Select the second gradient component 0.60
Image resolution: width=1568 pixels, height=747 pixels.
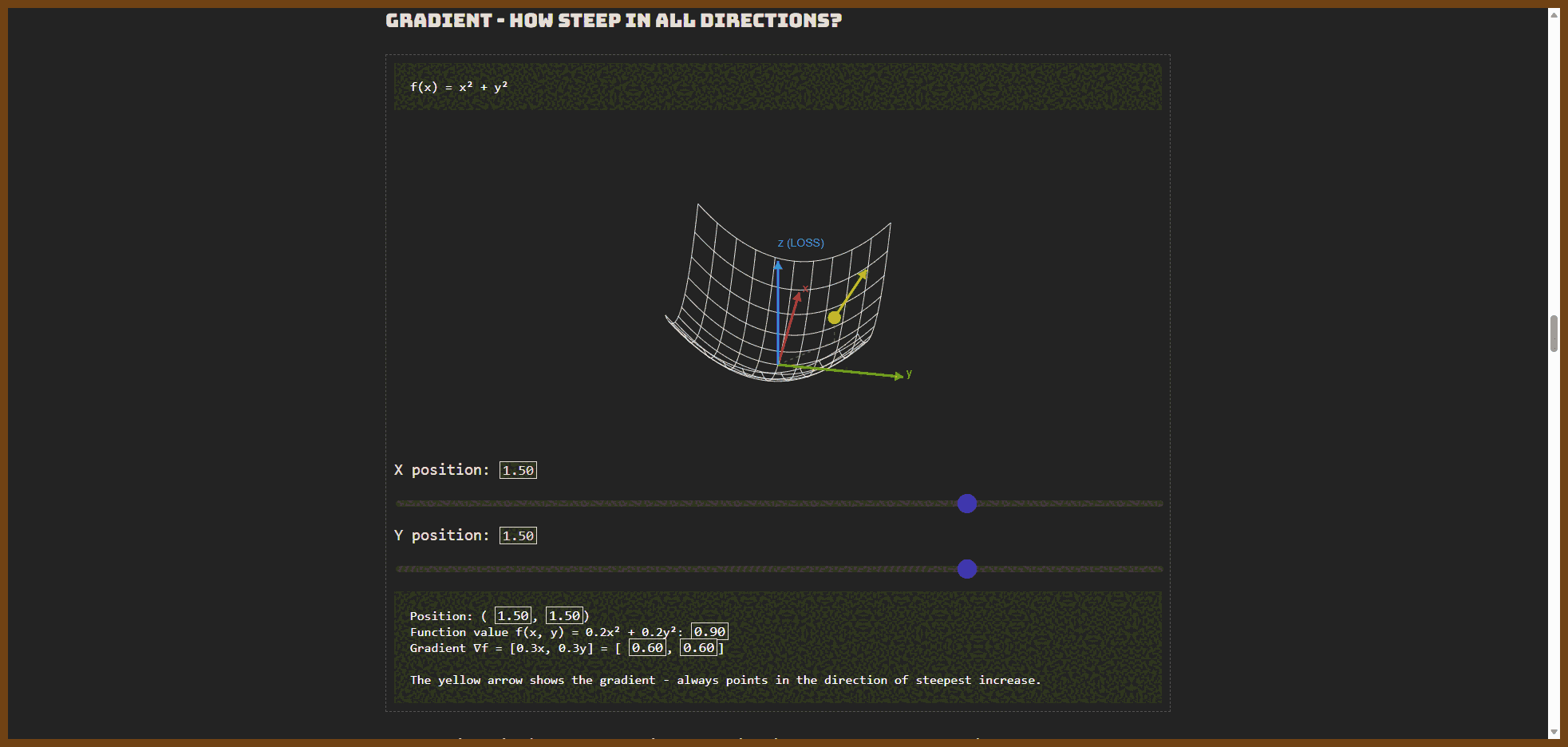point(698,648)
